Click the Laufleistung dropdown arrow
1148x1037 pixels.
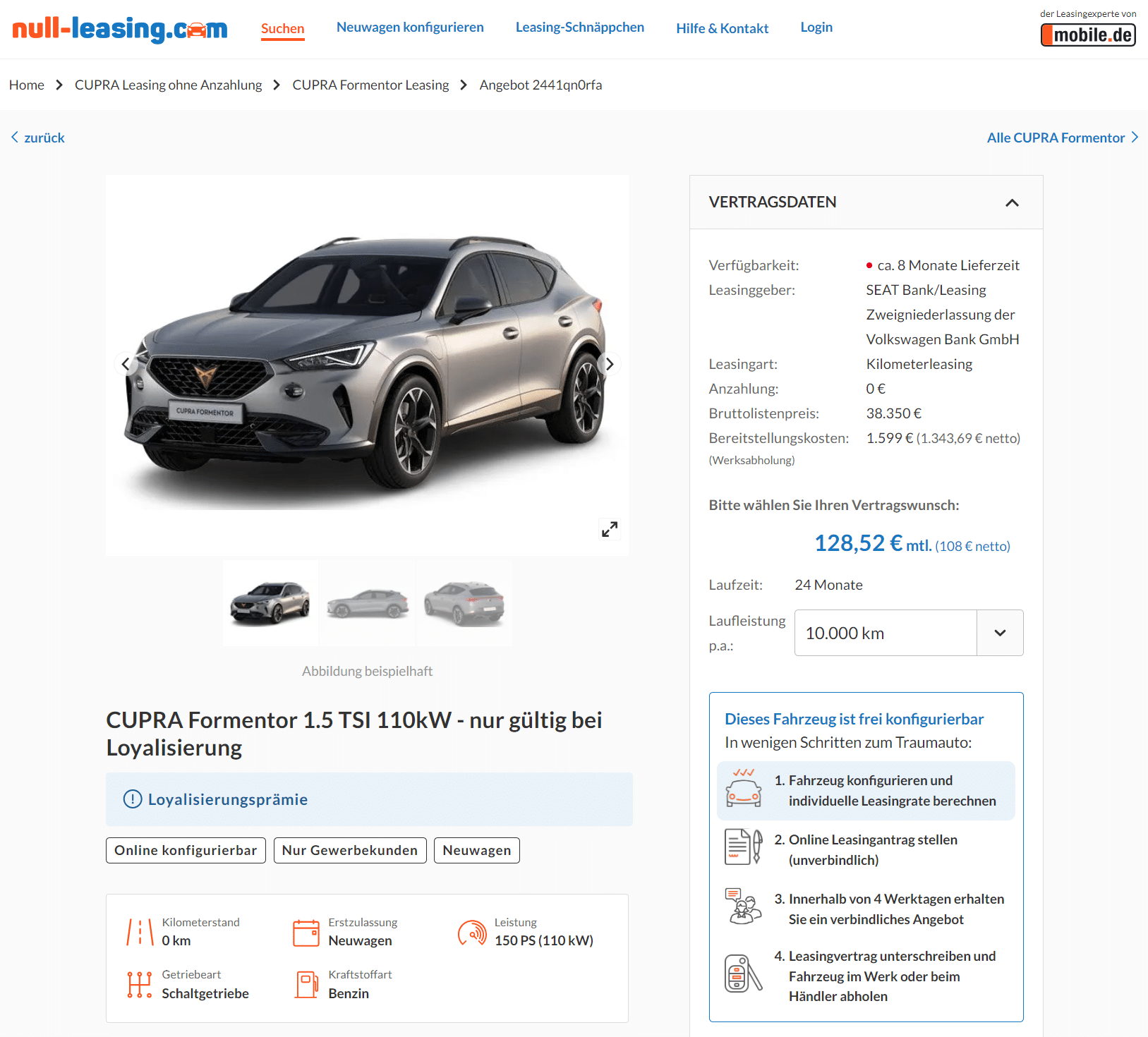1000,633
